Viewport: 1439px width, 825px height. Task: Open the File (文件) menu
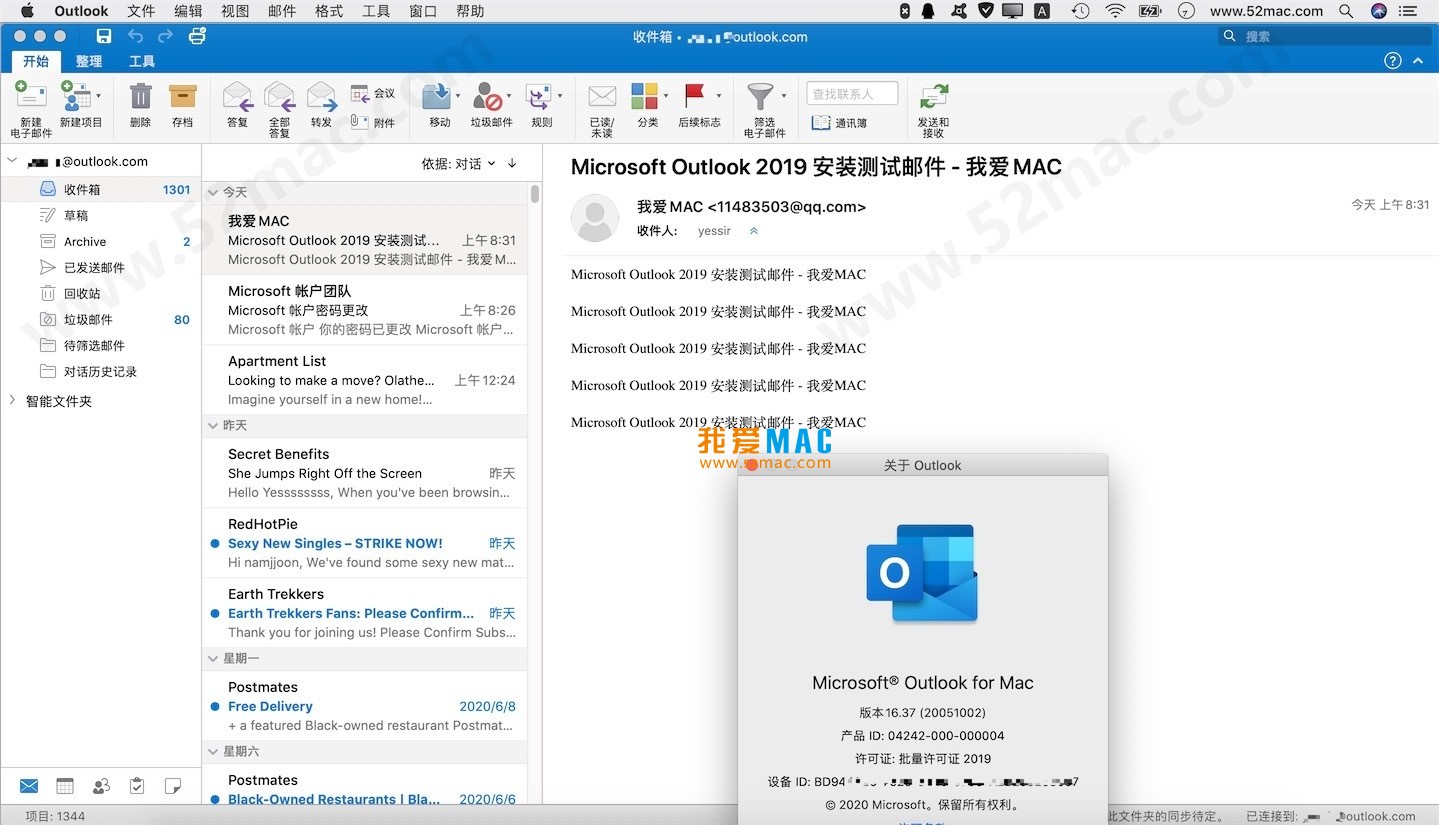tap(141, 11)
